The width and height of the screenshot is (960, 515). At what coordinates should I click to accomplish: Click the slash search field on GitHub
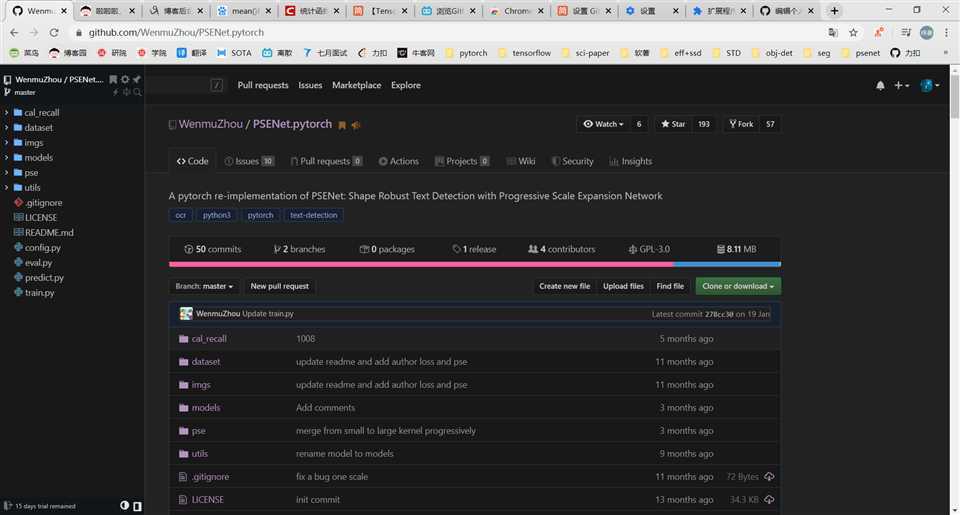tap(185, 86)
